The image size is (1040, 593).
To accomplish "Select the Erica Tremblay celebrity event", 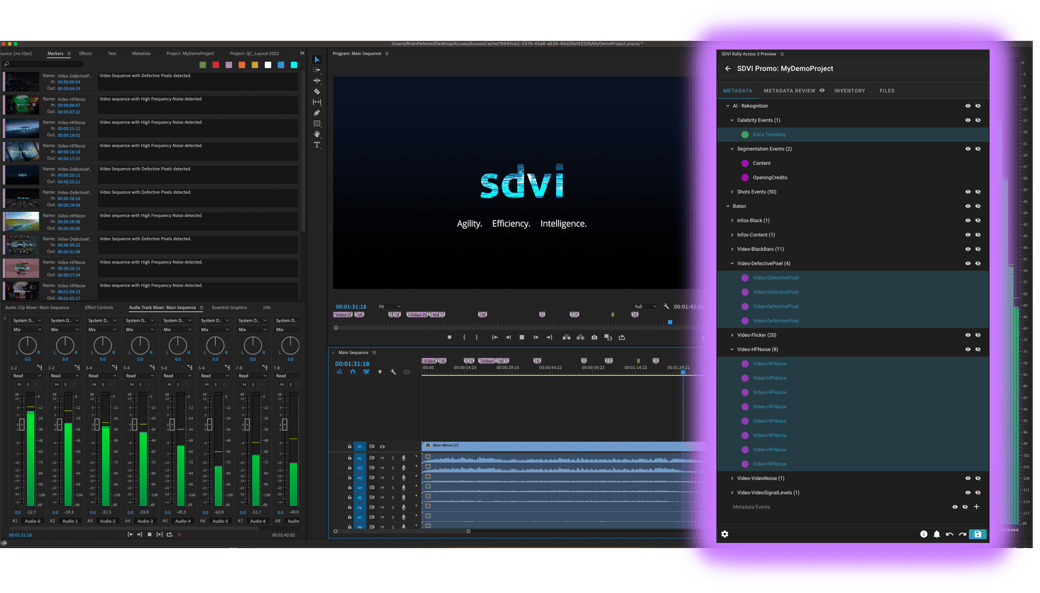I will 769,135.
